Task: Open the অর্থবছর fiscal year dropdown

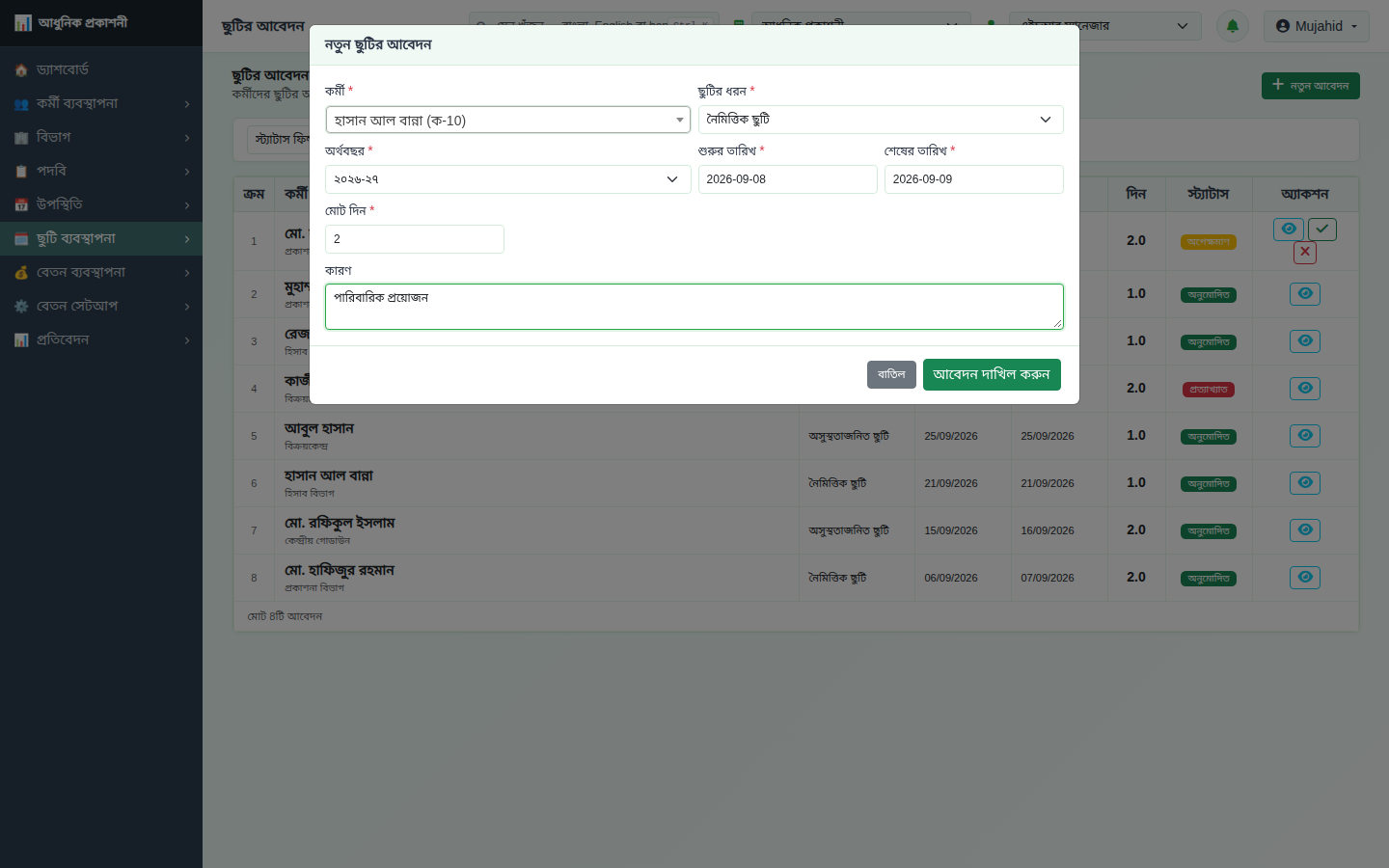Action: tap(508, 179)
